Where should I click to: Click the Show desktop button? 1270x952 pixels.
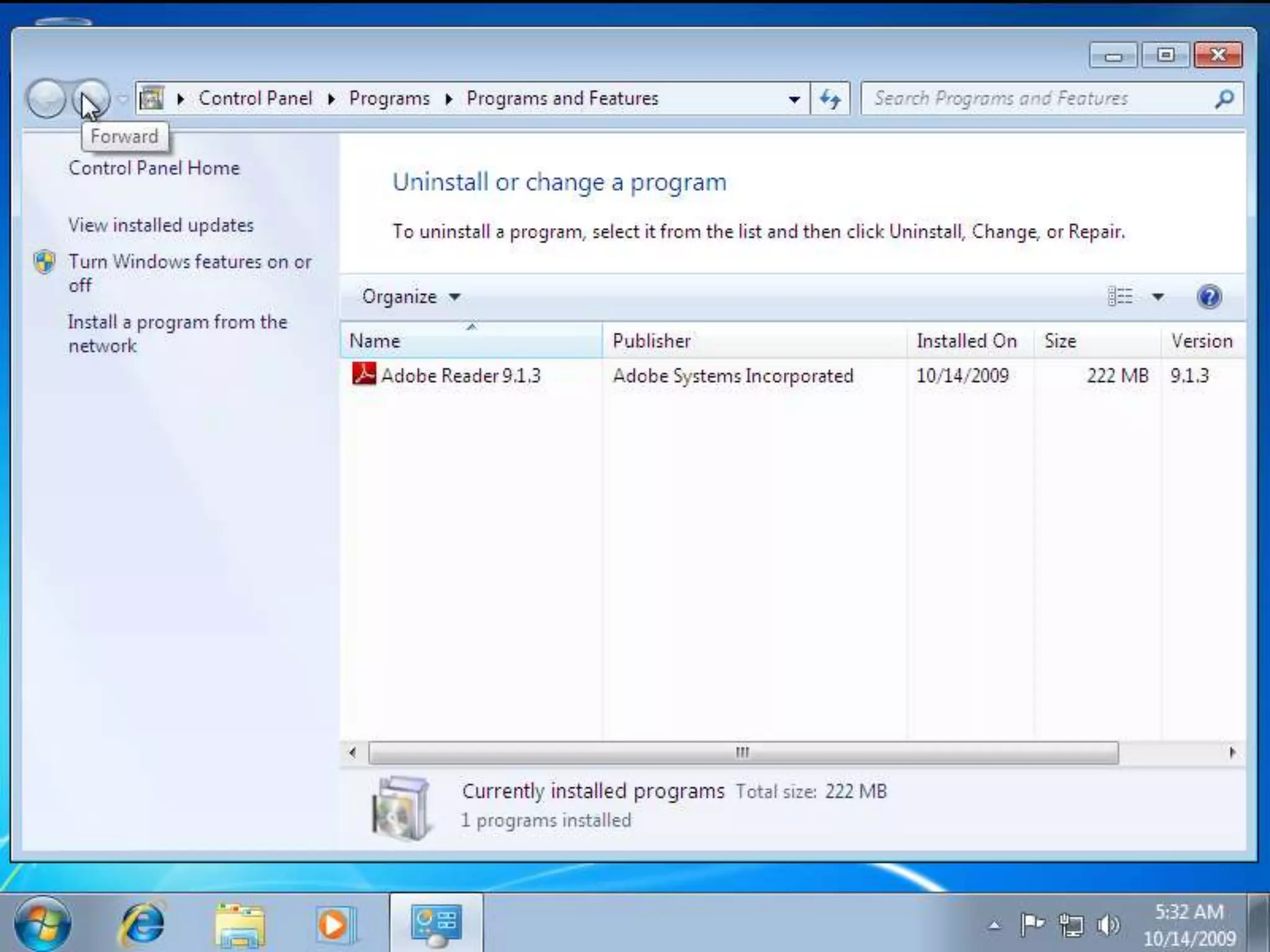pos(1259,923)
